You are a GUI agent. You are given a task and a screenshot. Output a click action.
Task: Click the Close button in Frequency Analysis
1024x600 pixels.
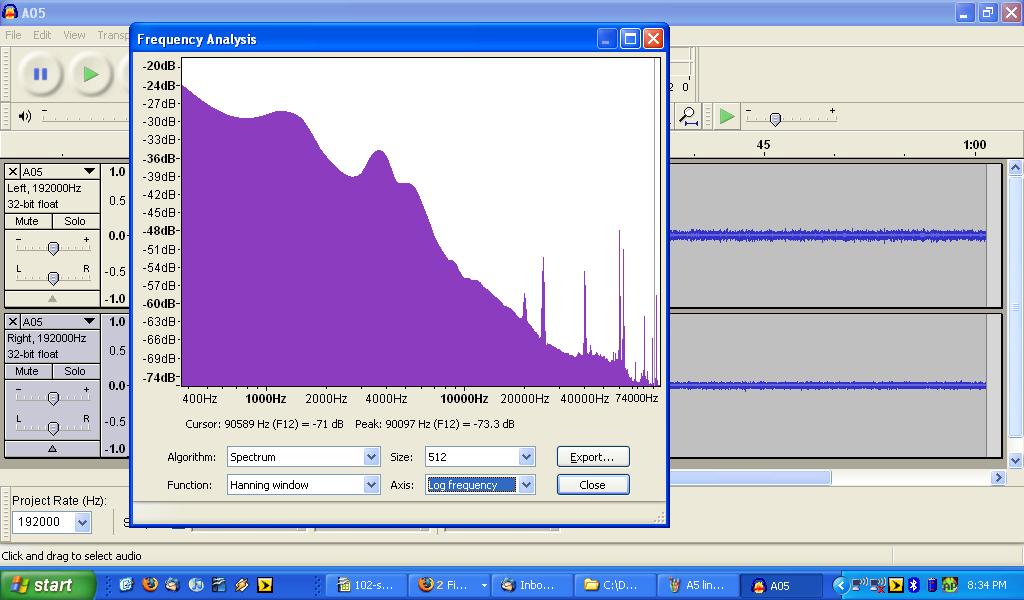[592, 485]
